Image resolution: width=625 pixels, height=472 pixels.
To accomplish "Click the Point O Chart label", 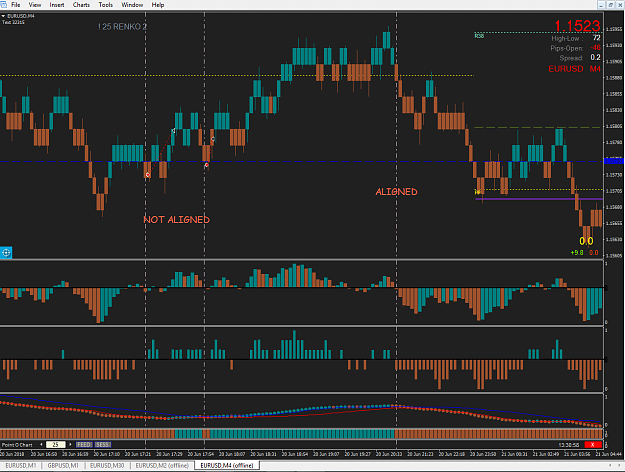I will coord(17,445).
